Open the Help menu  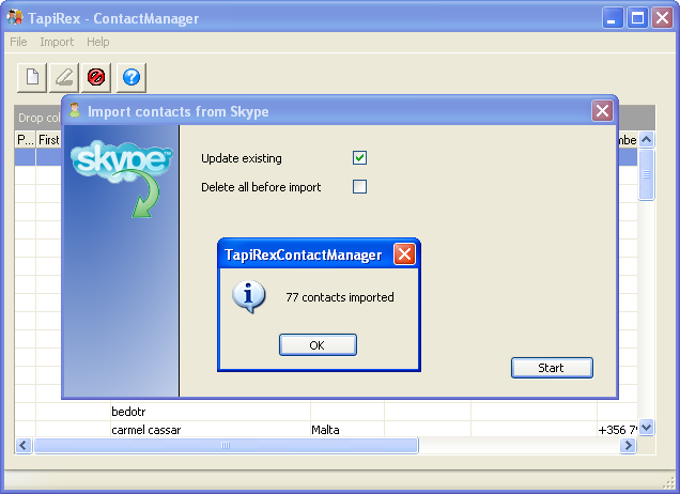[98, 42]
